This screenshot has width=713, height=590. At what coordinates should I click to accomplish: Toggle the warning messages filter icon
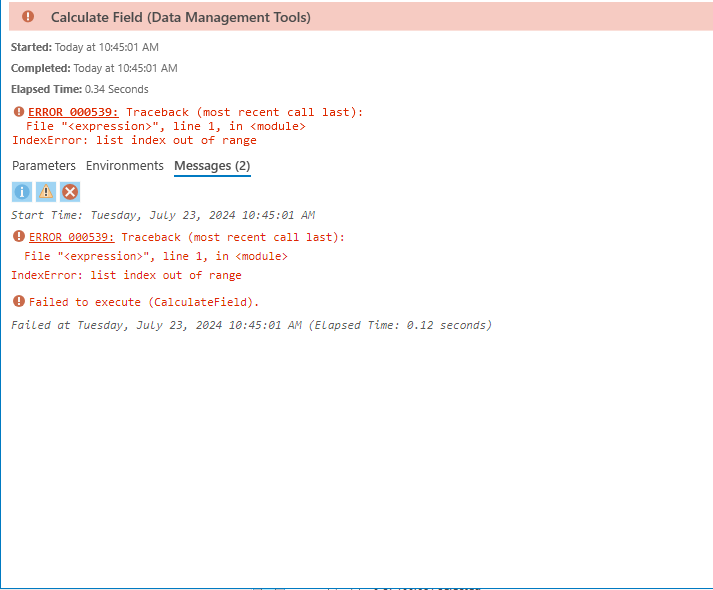46,192
